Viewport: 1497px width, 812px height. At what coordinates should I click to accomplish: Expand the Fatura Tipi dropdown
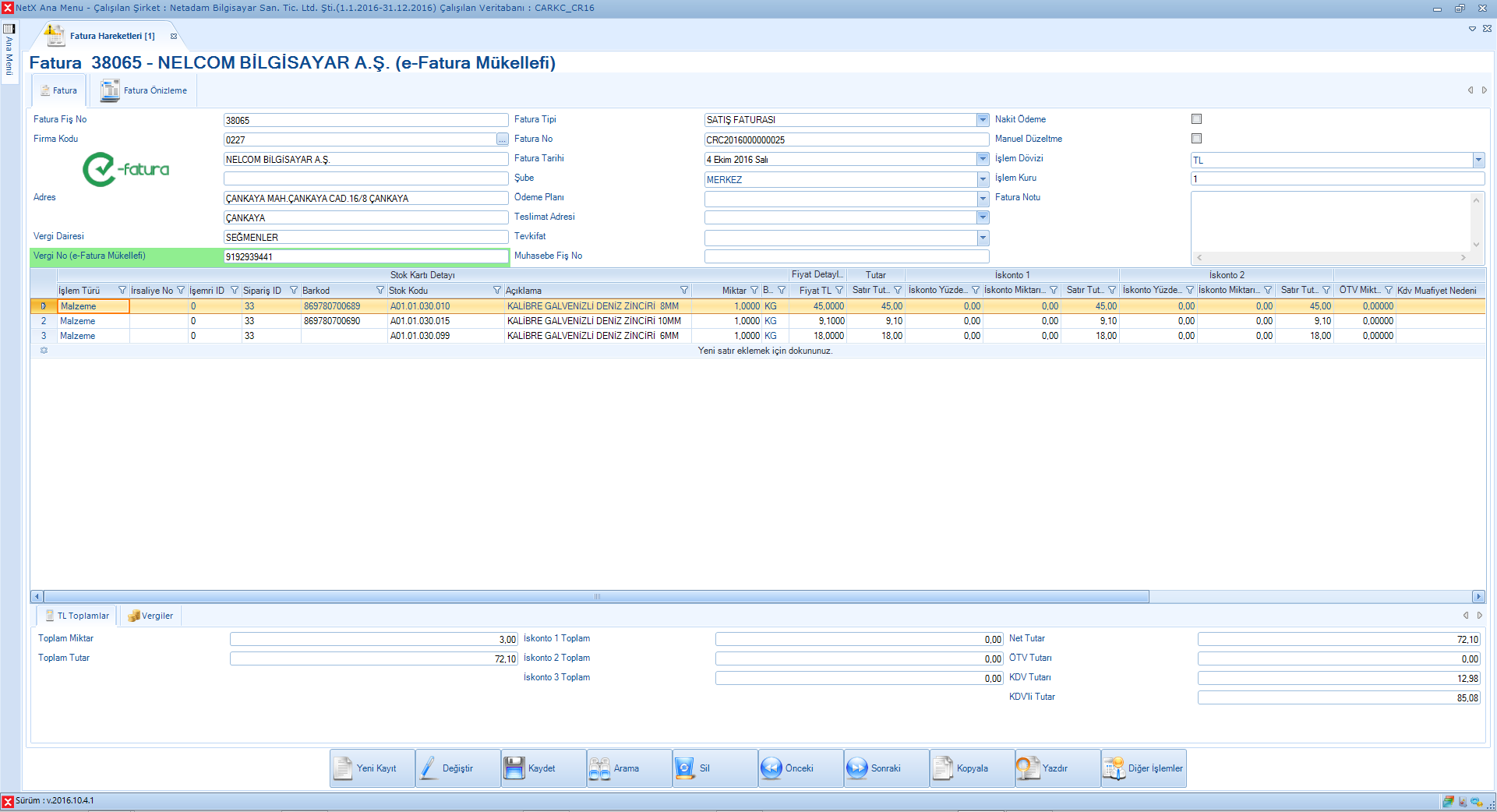click(983, 120)
